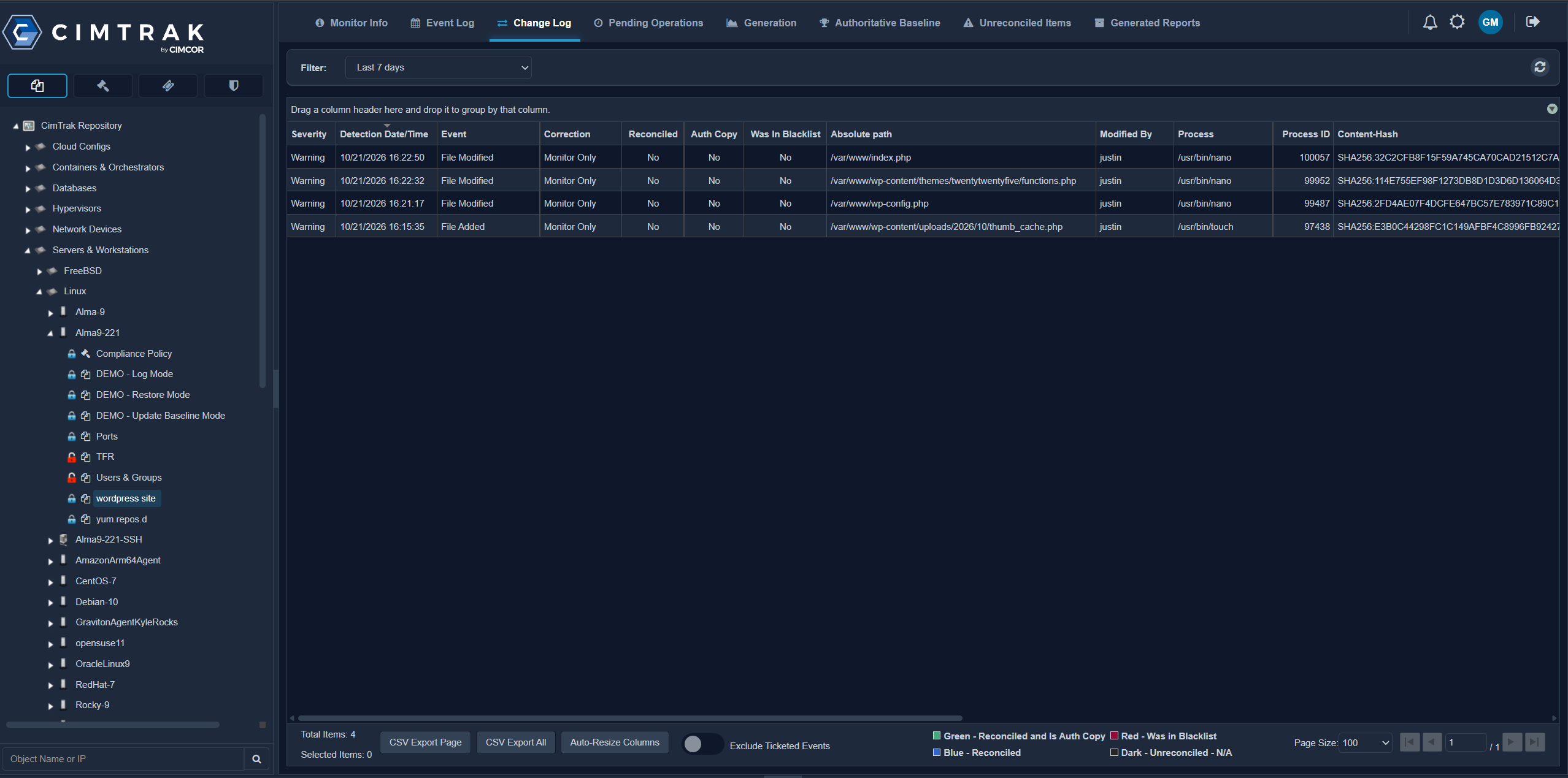This screenshot has height=778, width=1568.
Task: Click the gavel icon of Compliance Policy
Action: coord(86,354)
